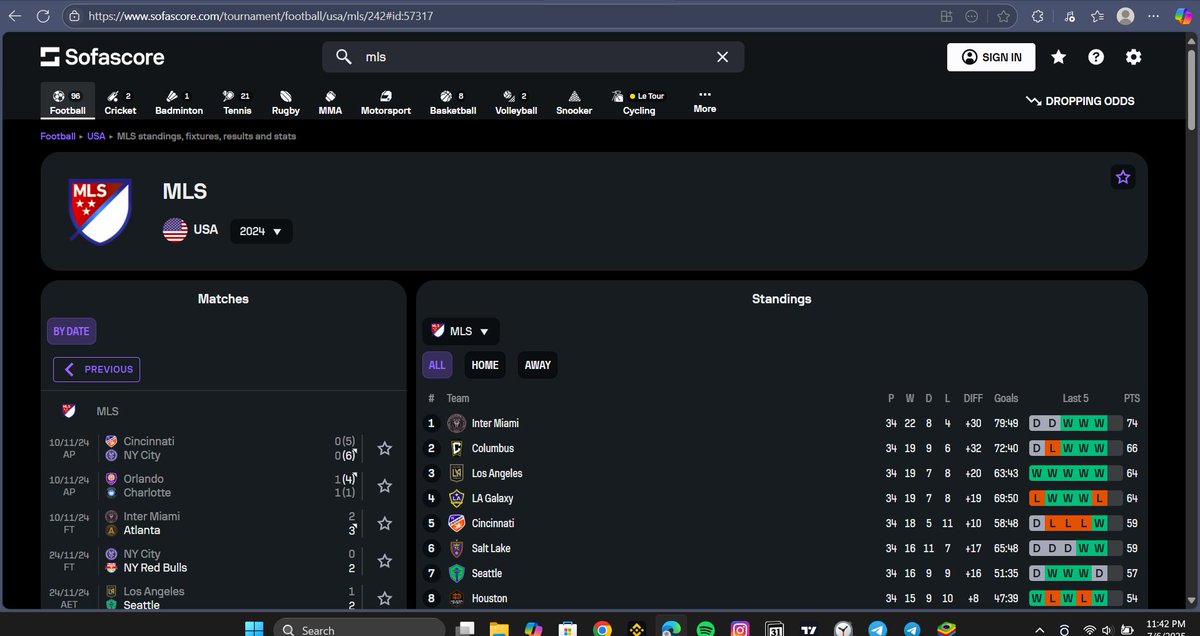Open Sofascore settings gear icon
Screen dimensions: 1200x636
(1133, 57)
